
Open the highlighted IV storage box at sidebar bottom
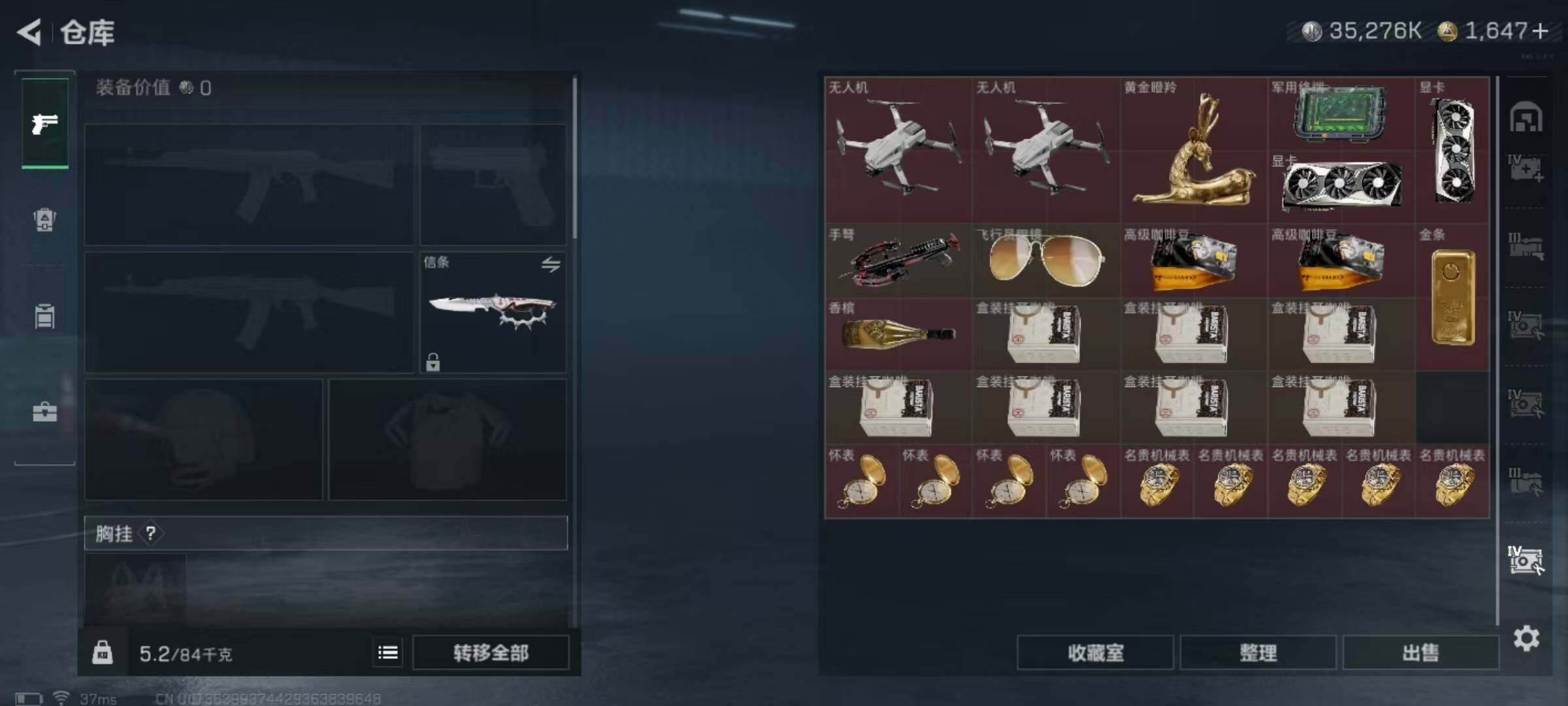click(1526, 560)
